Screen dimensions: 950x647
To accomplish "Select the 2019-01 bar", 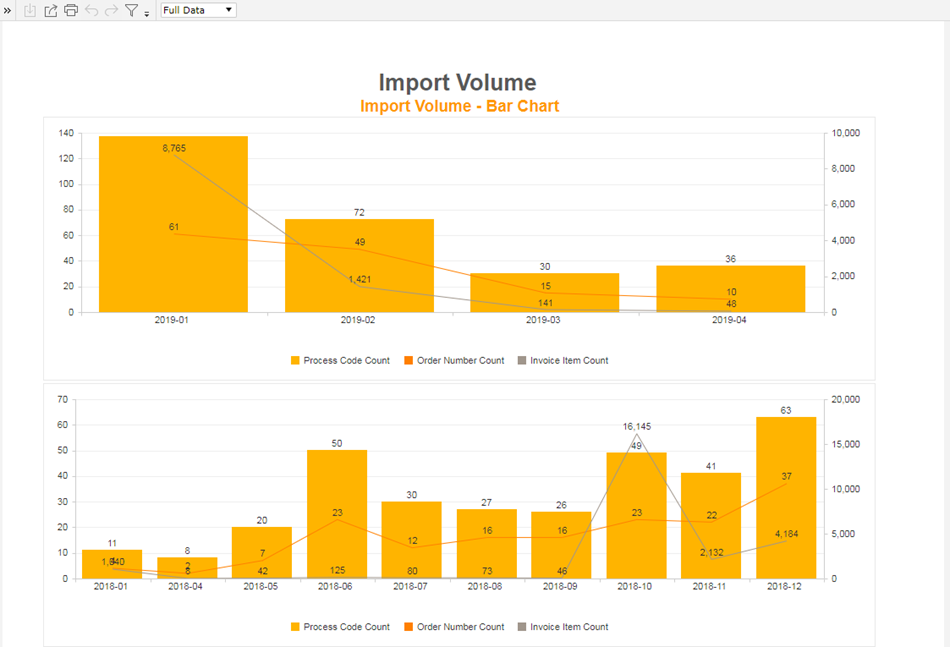I will (173, 224).
